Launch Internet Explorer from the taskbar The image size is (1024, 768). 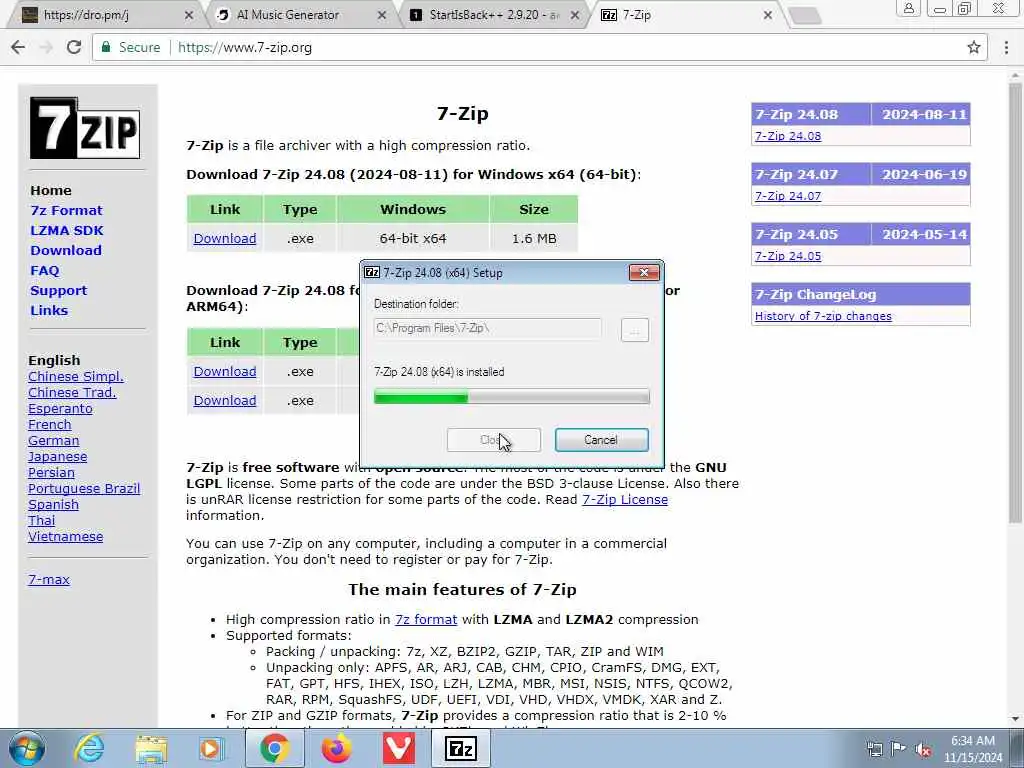88,748
